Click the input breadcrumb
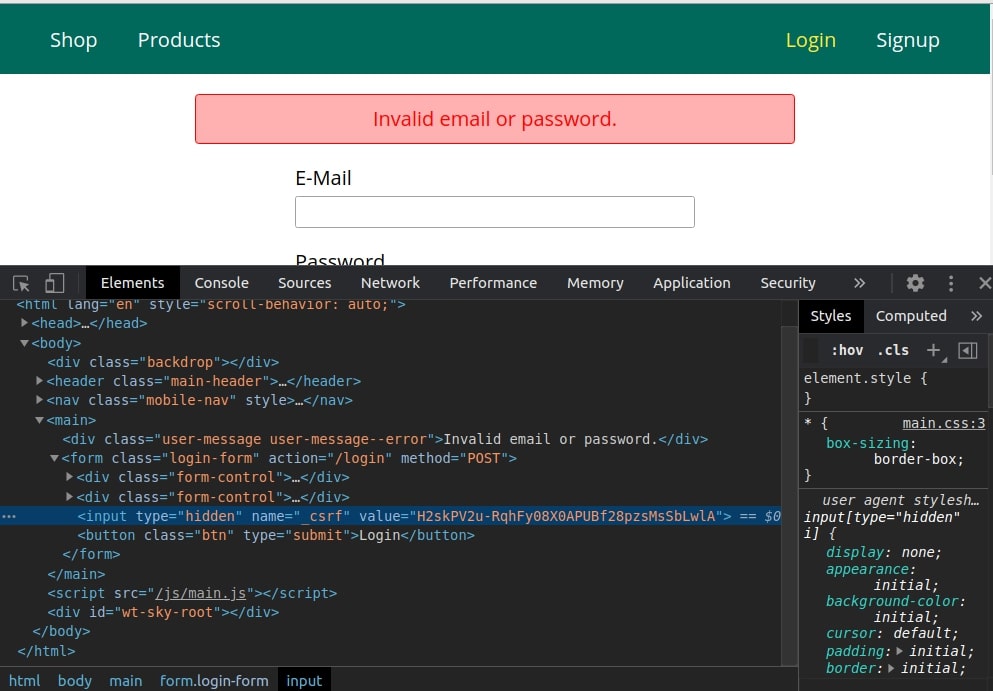 [x=304, y=681]
